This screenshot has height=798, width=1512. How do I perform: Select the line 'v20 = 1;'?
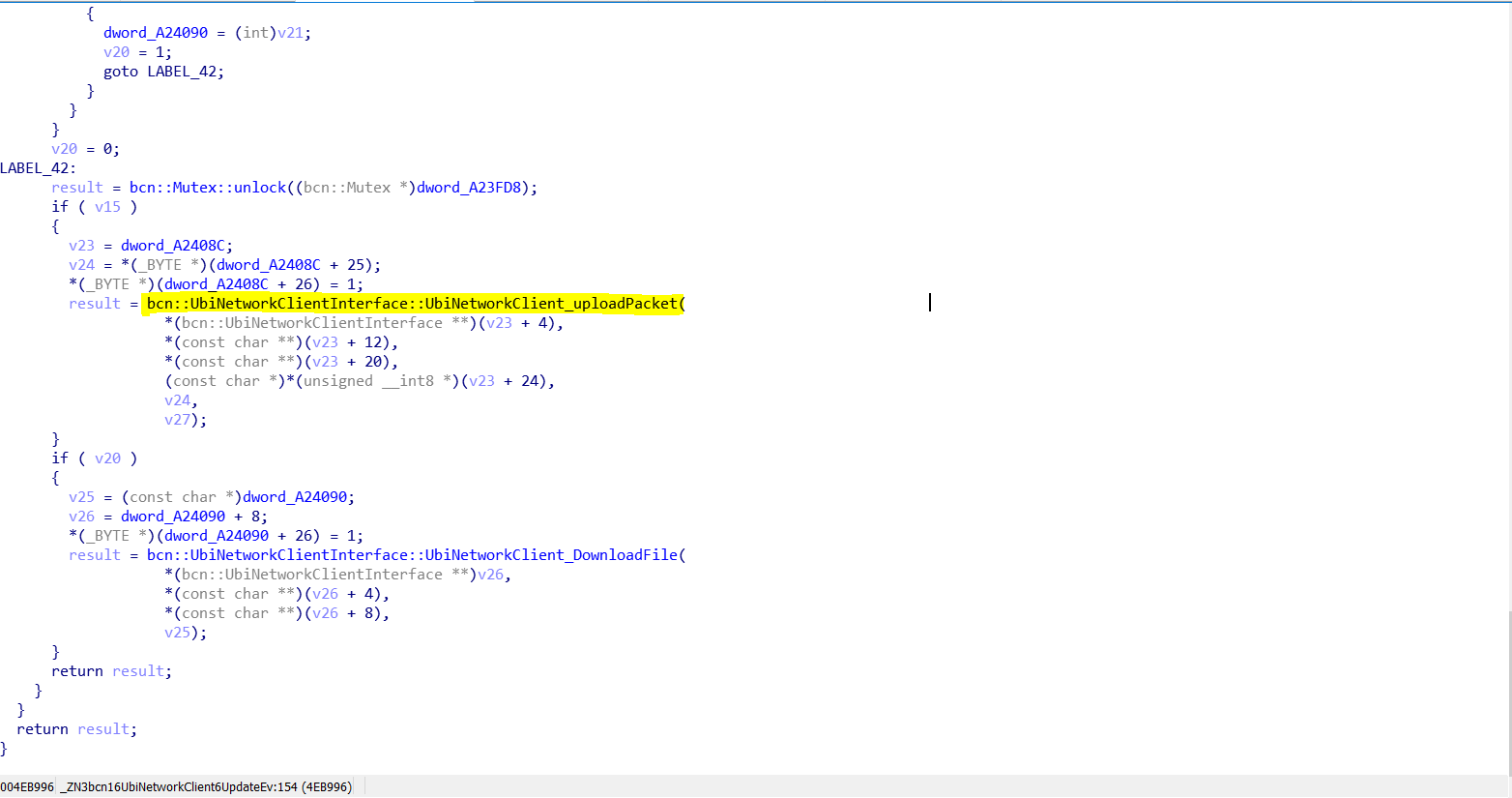pyautogui.click(x=137, y=52)
